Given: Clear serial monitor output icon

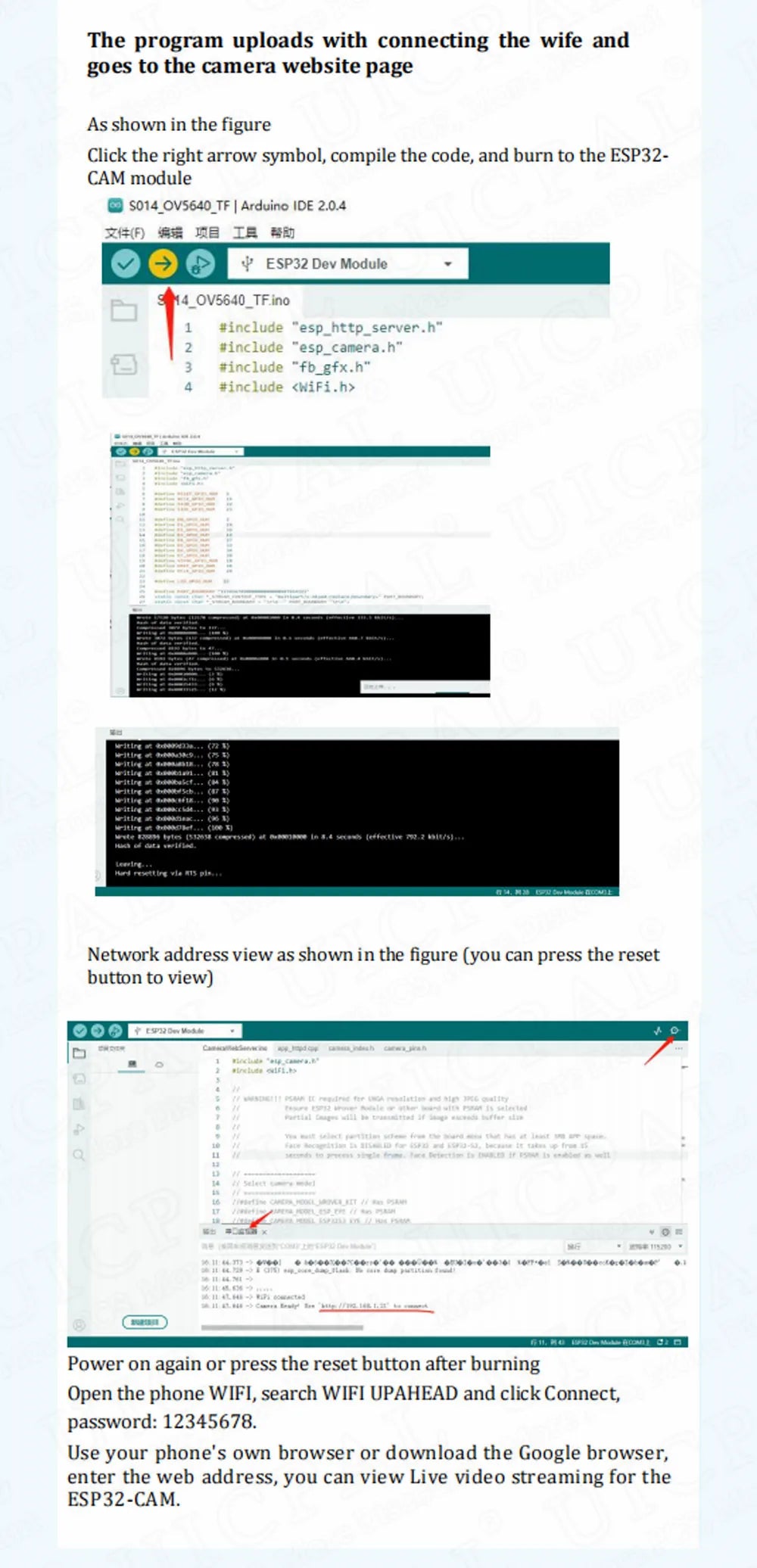Looking at the screenshot, I should 679,1232.
